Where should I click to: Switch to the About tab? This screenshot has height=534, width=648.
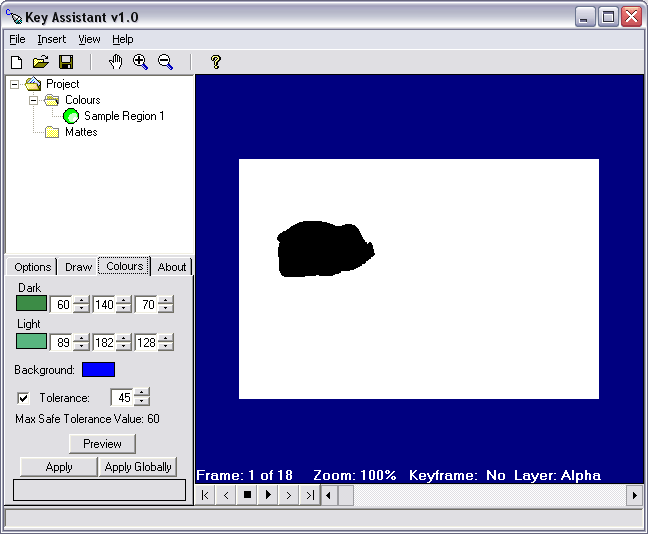(172, 267)
